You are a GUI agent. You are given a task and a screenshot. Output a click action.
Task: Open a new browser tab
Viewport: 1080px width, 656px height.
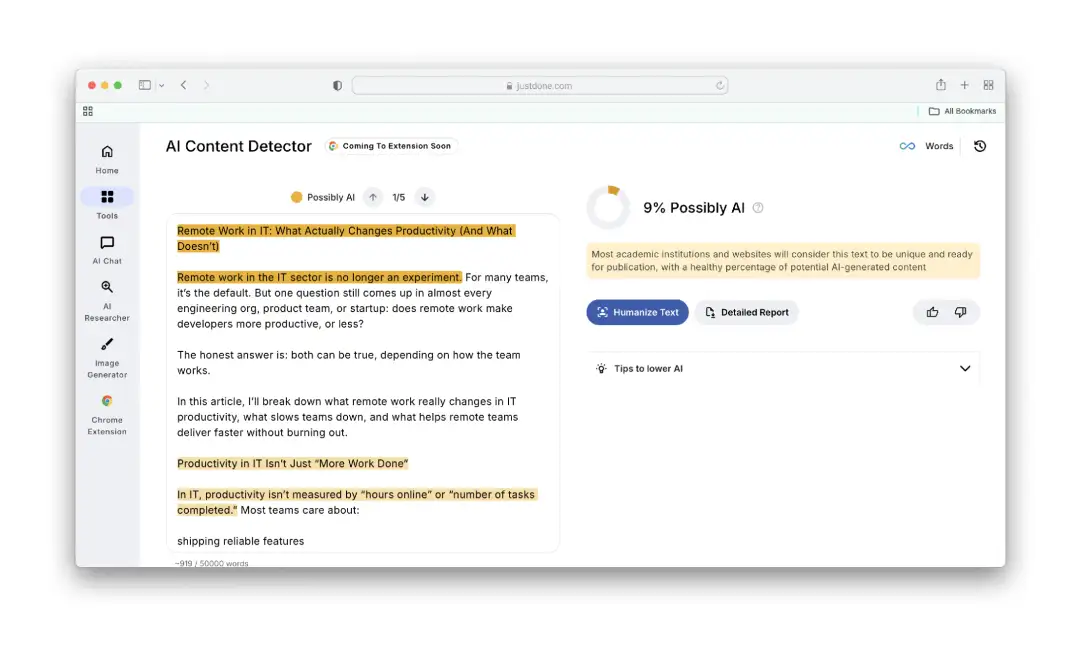(x=964, y=85)
